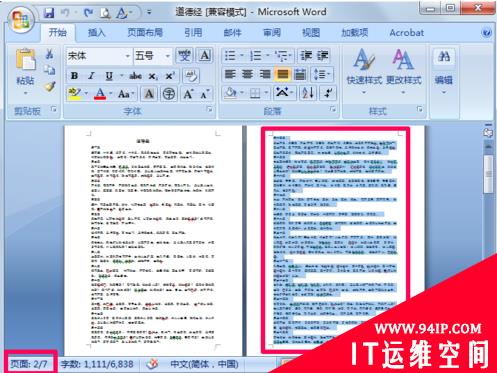This screenshot has width=497, height=373.
Task: Open the 更改样式 change styles button
Action: click(404, 71)
